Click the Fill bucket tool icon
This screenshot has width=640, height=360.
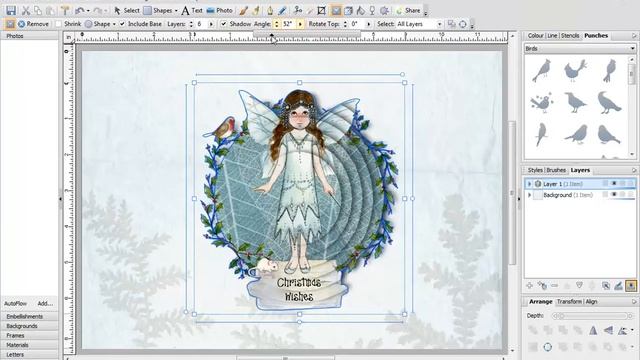[x=361, y=11]
